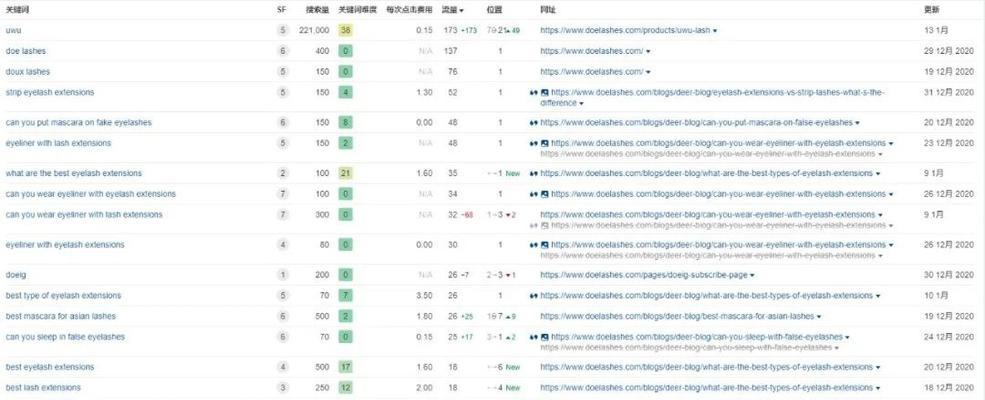Click SF badge 3 in best lash extensions row
985x400 pixels.
[283, 388]
